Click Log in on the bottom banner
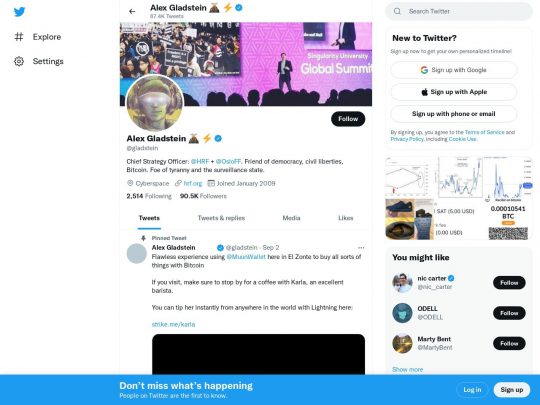 [x=472, y=390]
